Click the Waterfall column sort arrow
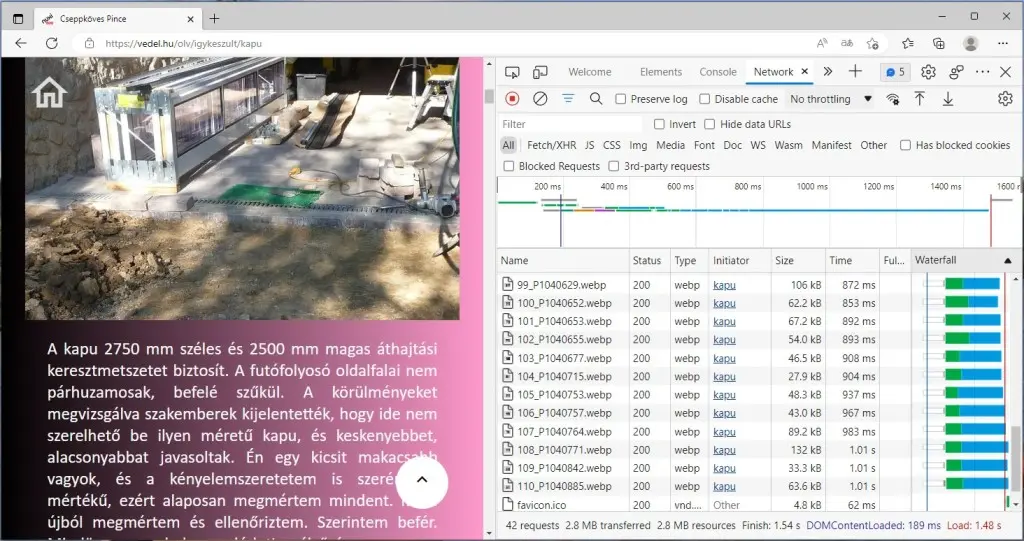Viewport: 1024px width, 541px height. [1006, 260]
